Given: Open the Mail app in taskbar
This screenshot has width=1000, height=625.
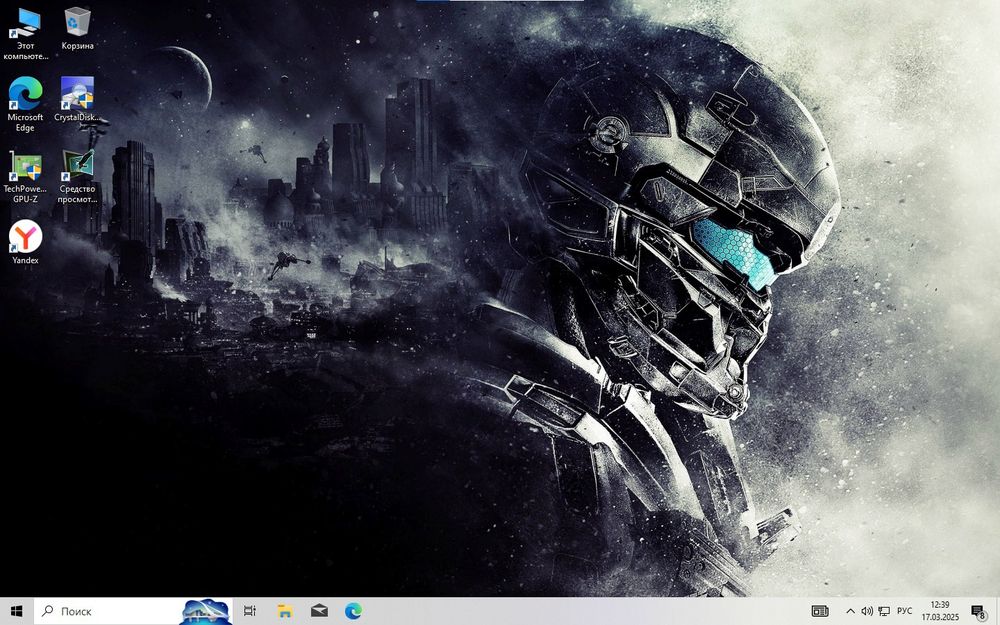Looking at the screenshot, I should click(319, 611).
